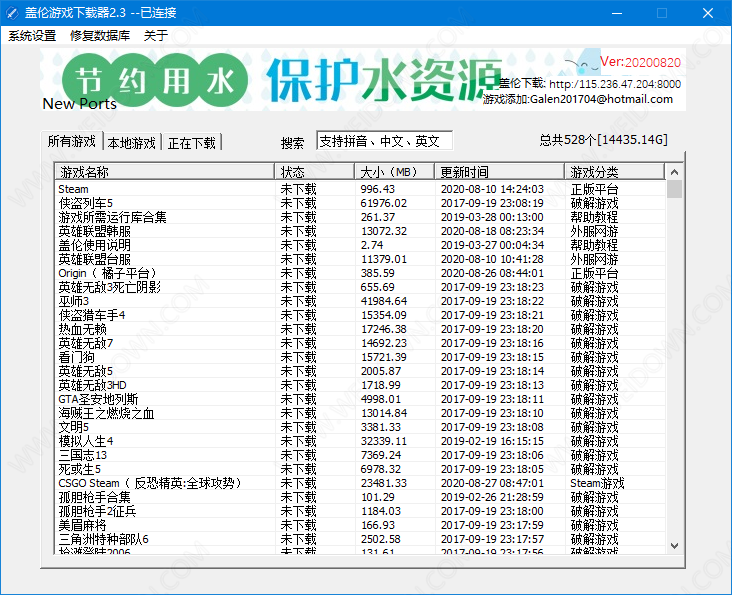Sort by the 状态 column header
Image resolution: width=732 pixels, height=595 pixels.
coord(314,172)
